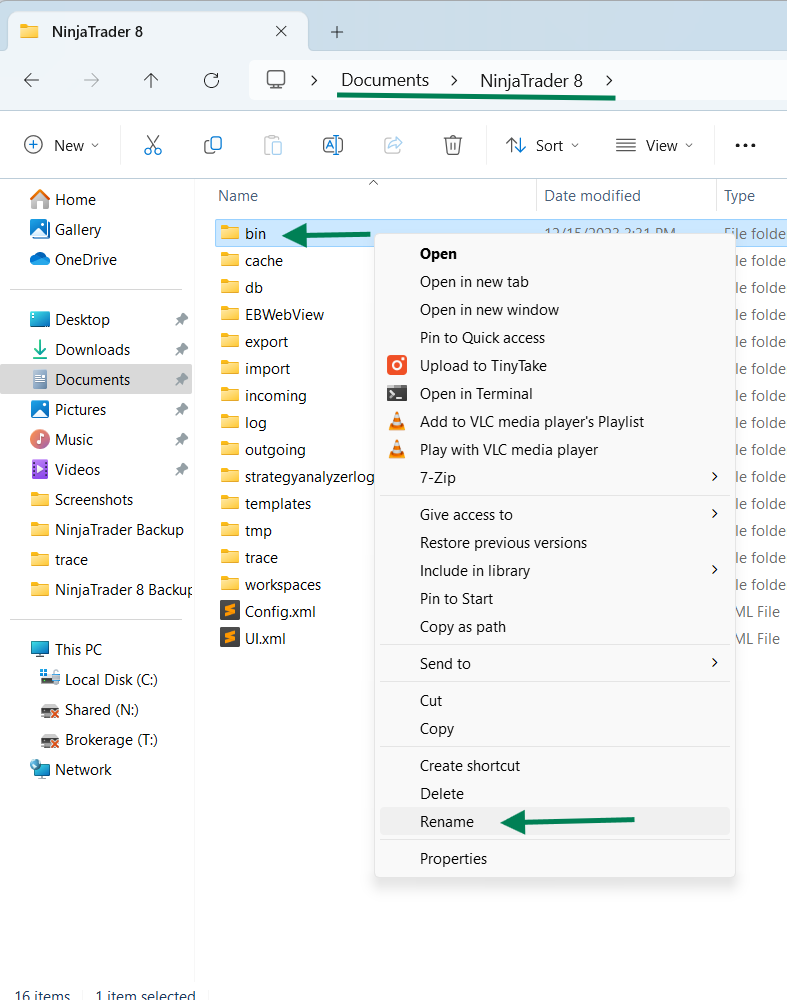Select the workspaces folder

pyautogui.click(x=270, y=584)
